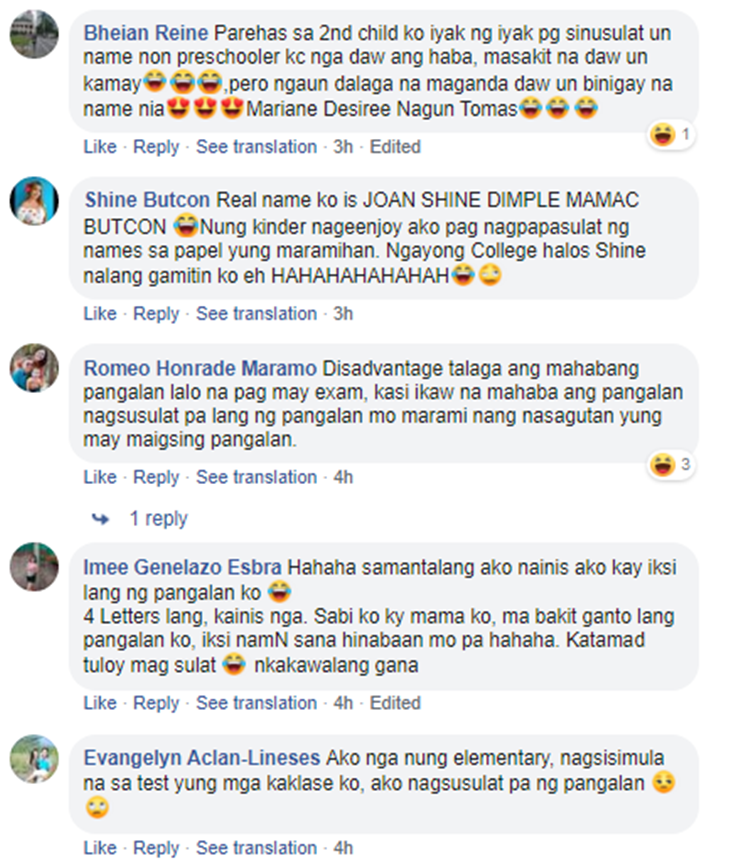
Task: Click the 3h timestamp on Shine Butcon's comment
Action: pyautogui.click(x=343, y=314)
